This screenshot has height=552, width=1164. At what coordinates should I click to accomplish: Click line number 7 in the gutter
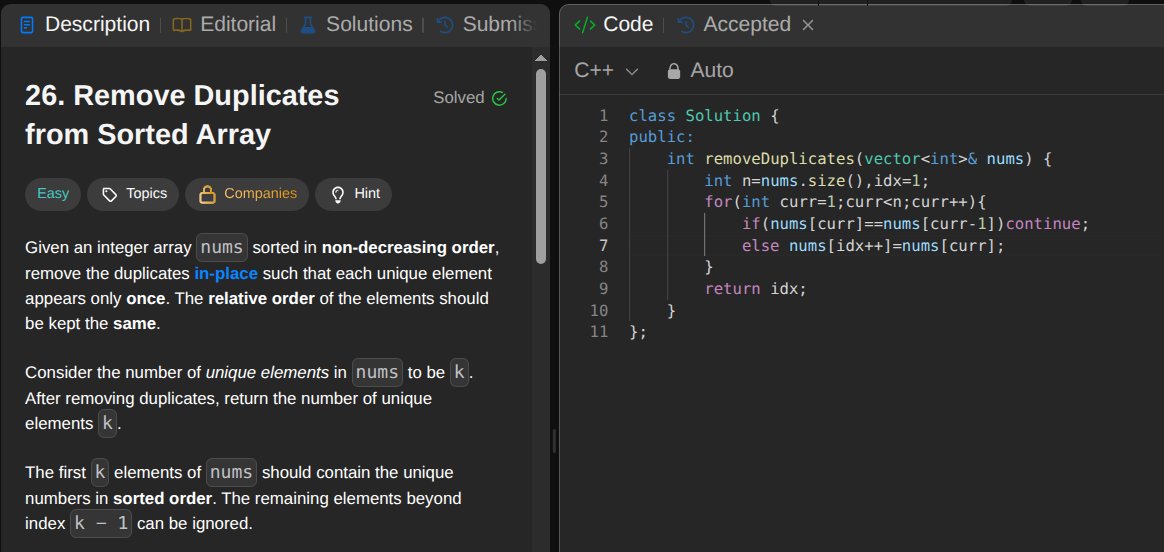(603, 246)
